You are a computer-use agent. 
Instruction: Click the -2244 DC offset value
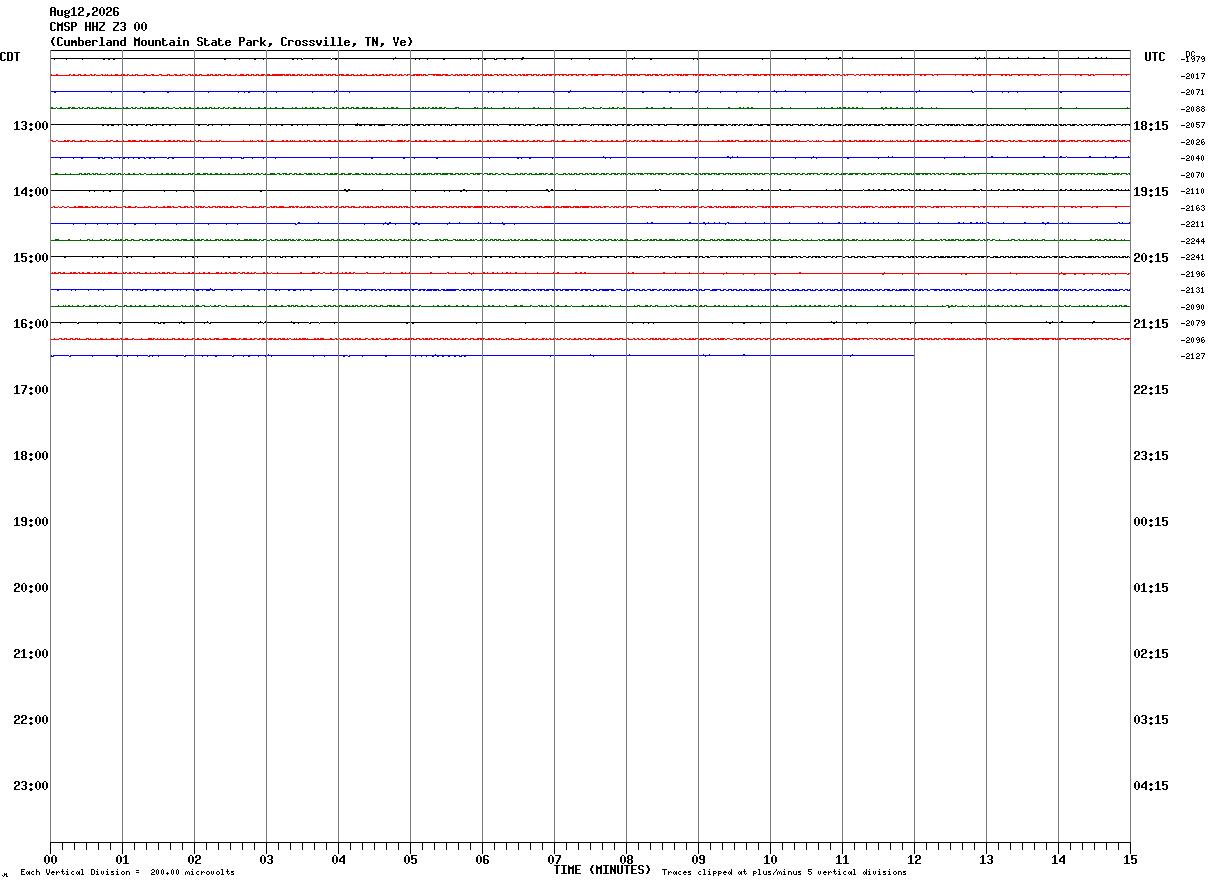tap(1193, 242)
